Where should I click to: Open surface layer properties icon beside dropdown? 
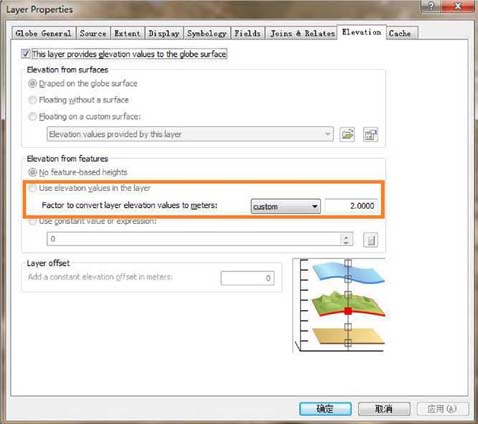coord(370,134)
